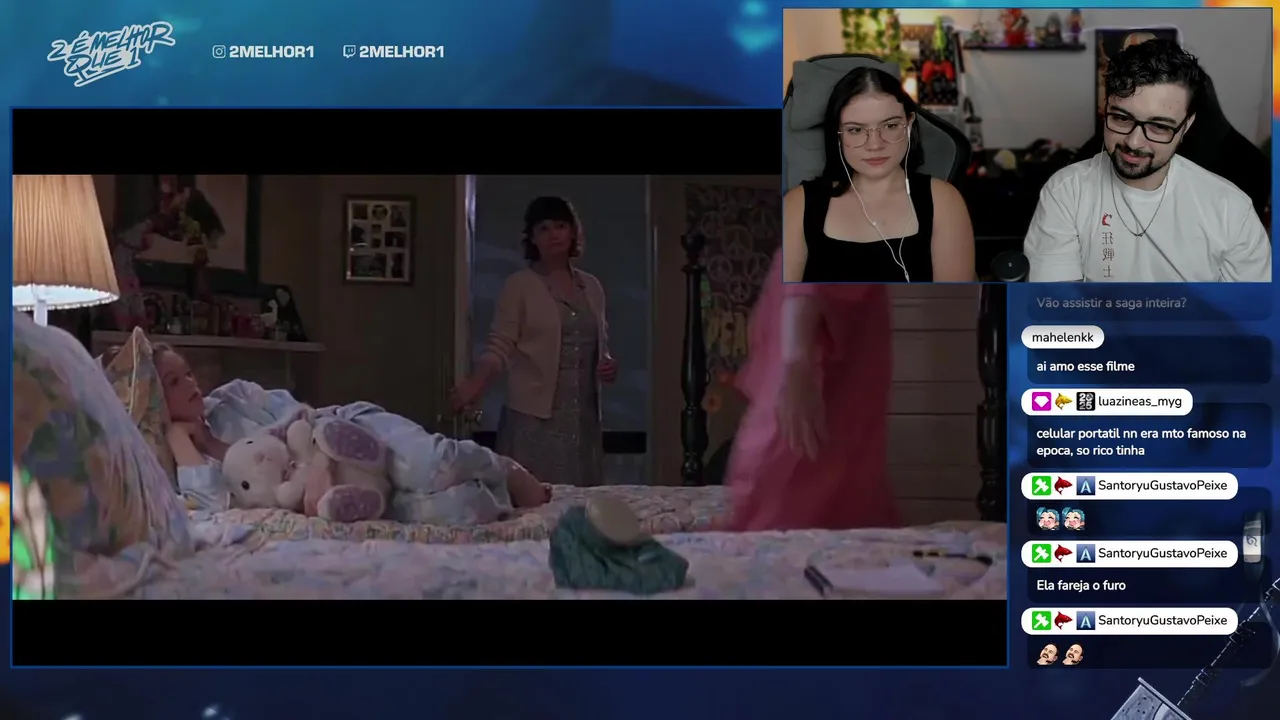Click green sword badge above bearded-man emotes
This screenshot has width=1280, height=720.
pyautogui.click(x=1041, y=621)
